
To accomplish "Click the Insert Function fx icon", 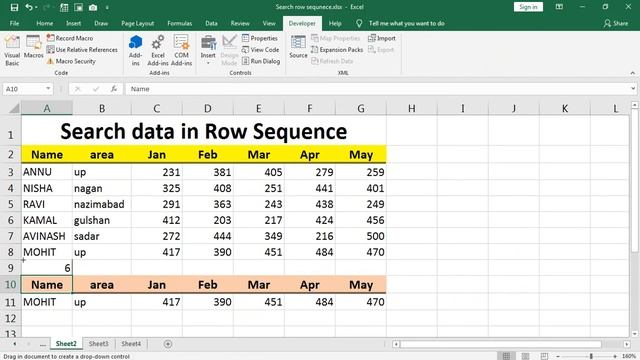I will (x=114, y=89).
